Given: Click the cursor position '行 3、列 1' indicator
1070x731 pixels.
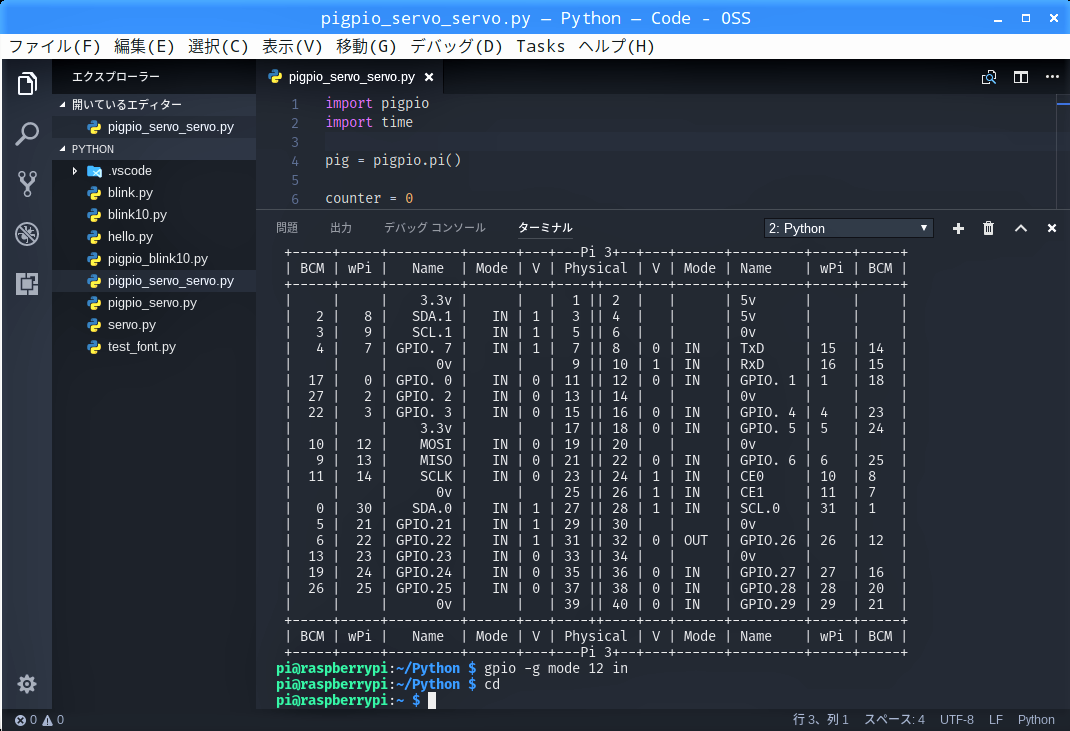Looking at the screenshot, I should (x=820, y=719).
